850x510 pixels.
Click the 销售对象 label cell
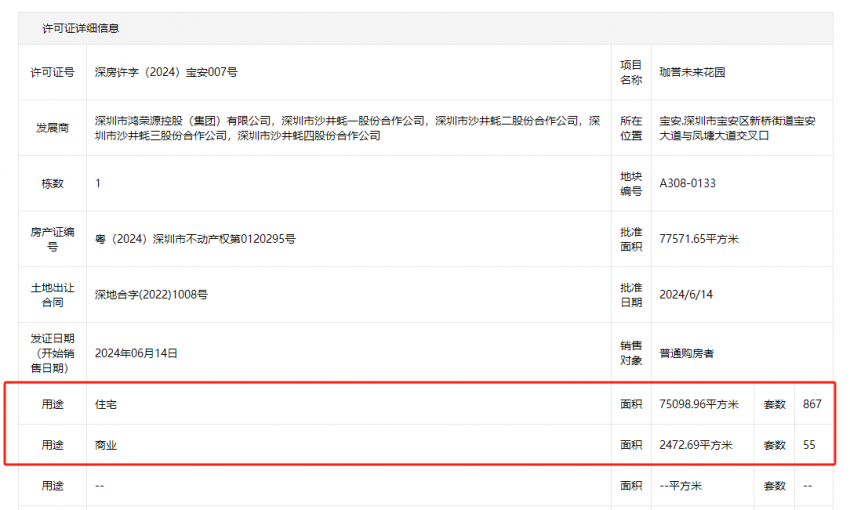pos(631,353)
